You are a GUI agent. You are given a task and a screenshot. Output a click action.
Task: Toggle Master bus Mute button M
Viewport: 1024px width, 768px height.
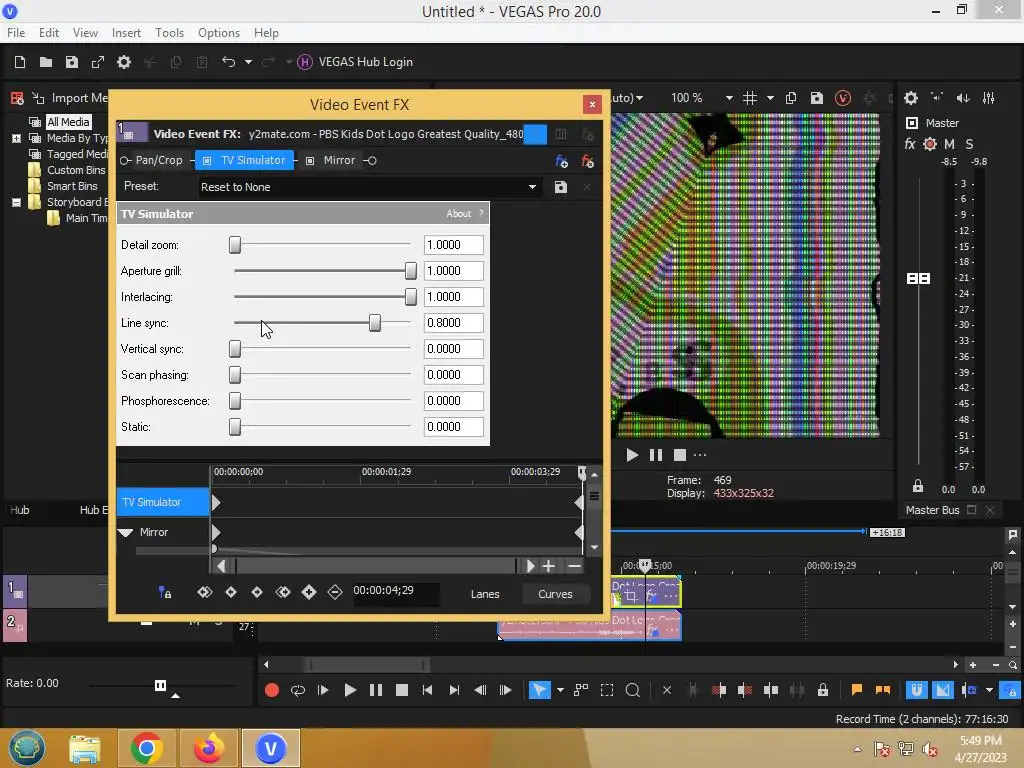[950, 144]
